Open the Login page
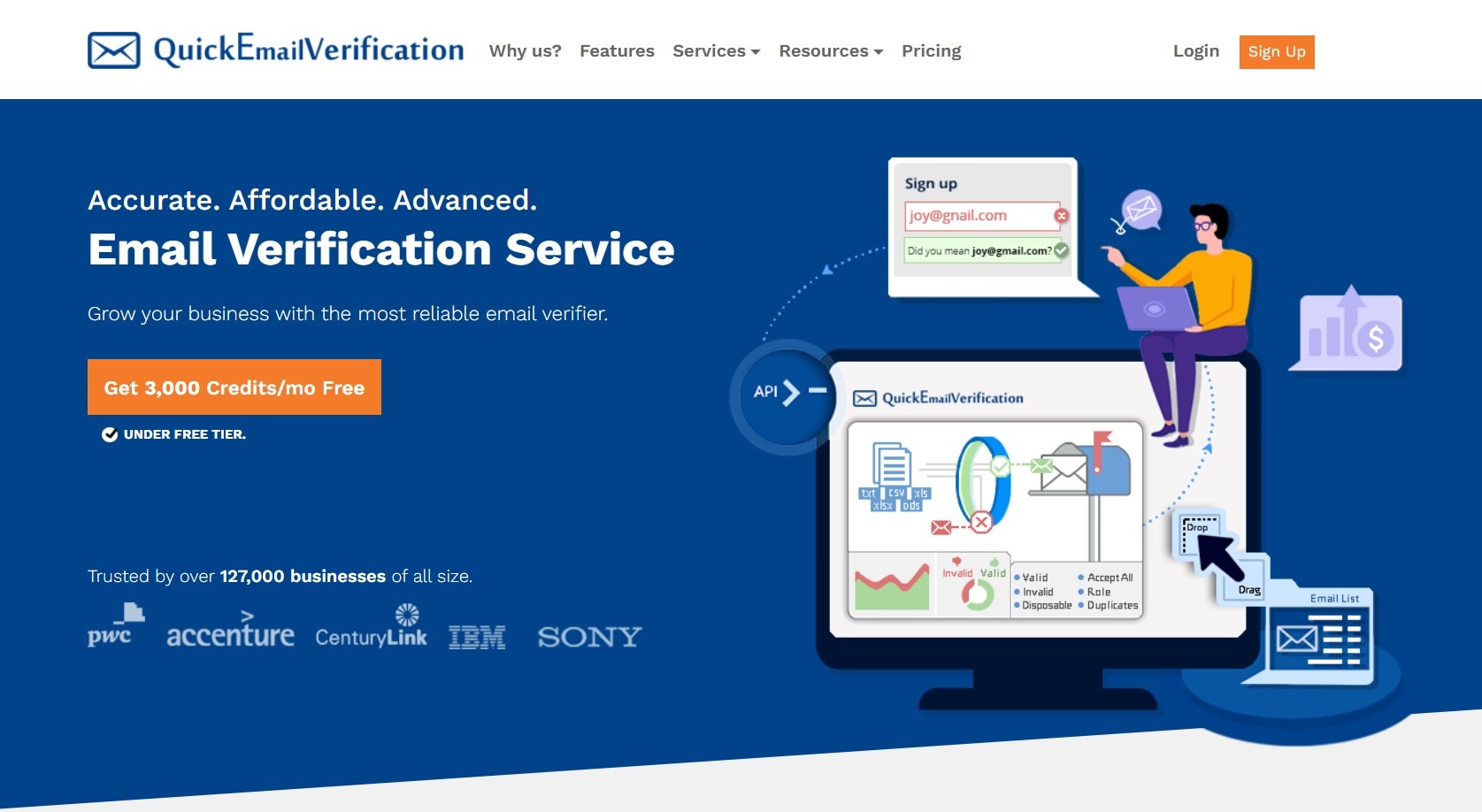 [1196, 51]
